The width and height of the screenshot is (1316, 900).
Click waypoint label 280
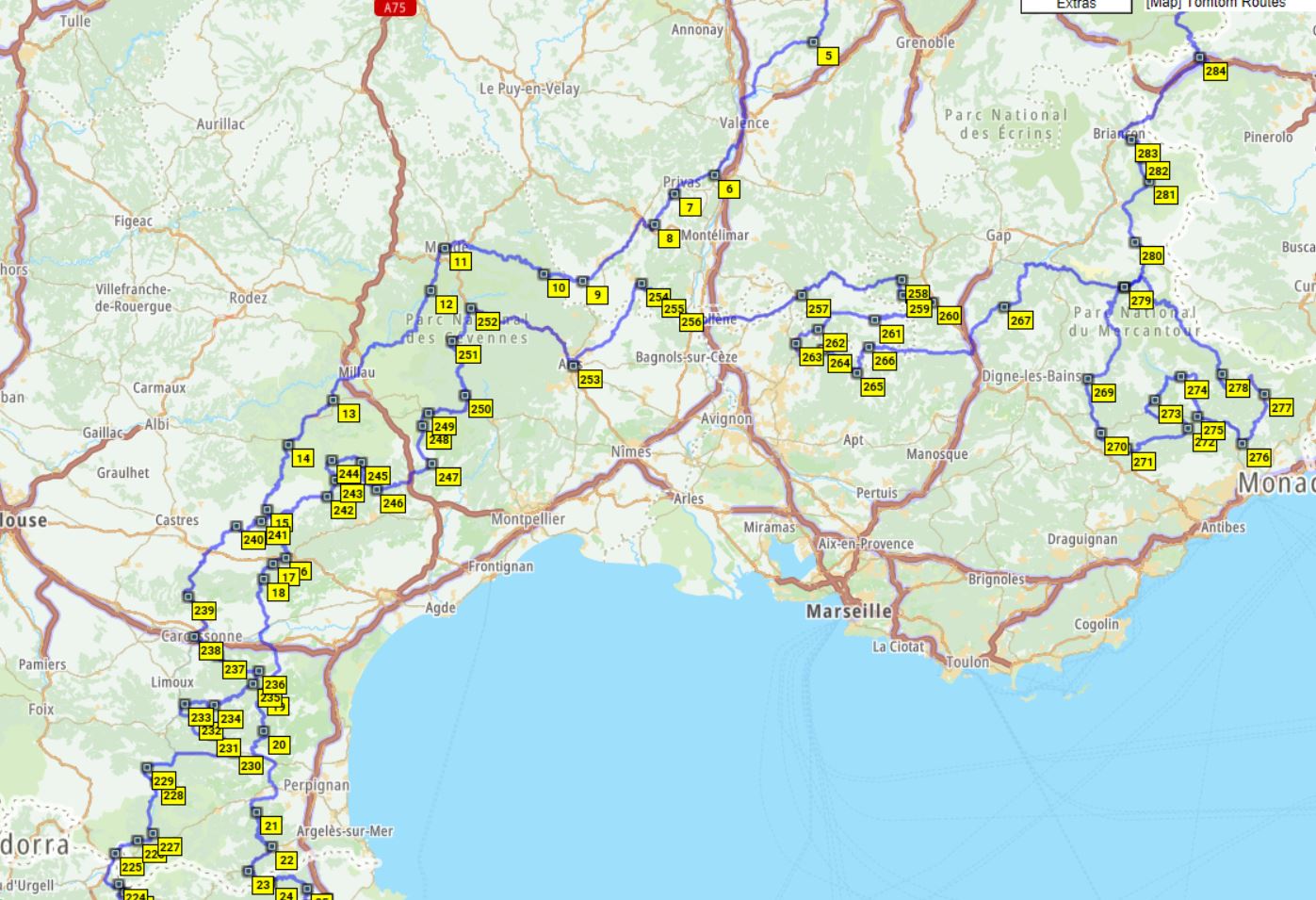tap(1151, 255)
